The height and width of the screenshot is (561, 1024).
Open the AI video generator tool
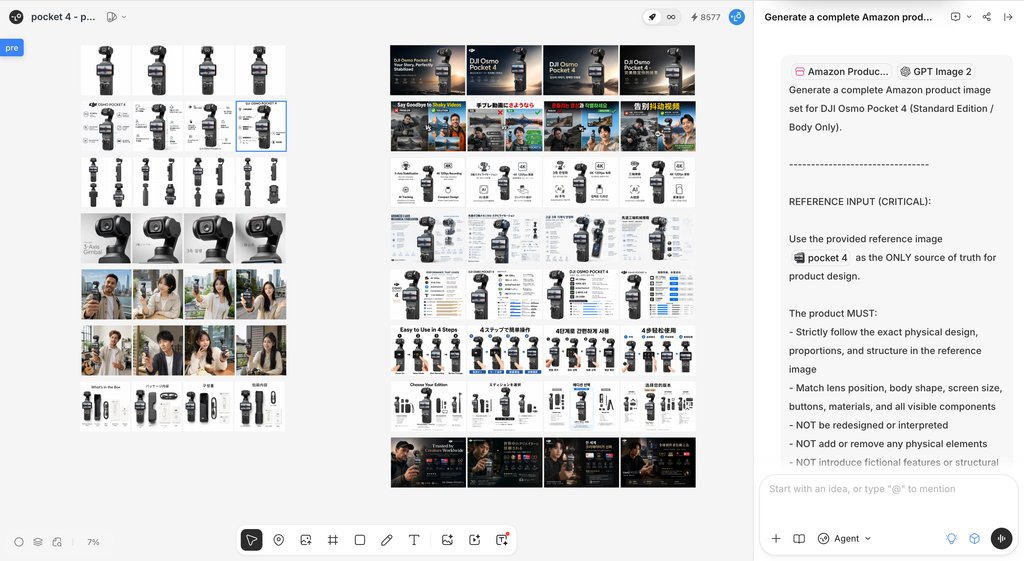pyautogui.click(x=475, y=540)
